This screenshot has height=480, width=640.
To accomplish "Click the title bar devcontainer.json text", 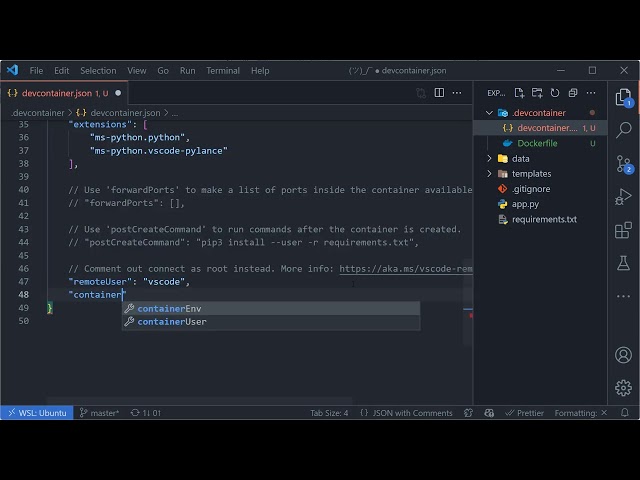I will click(x=414, y=71).
